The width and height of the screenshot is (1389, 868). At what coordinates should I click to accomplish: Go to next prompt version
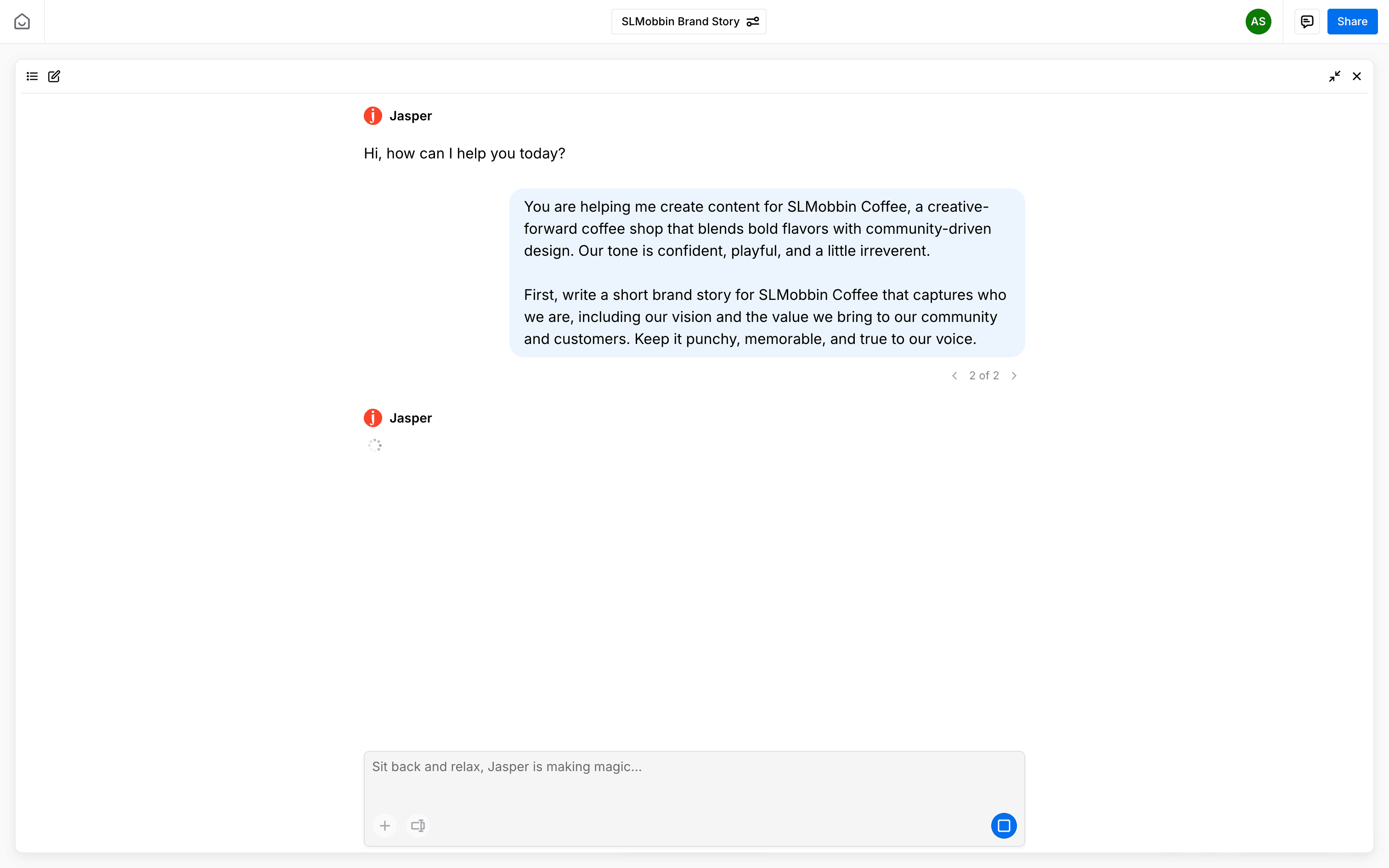pyautogui.click(x=1014, y=376)
